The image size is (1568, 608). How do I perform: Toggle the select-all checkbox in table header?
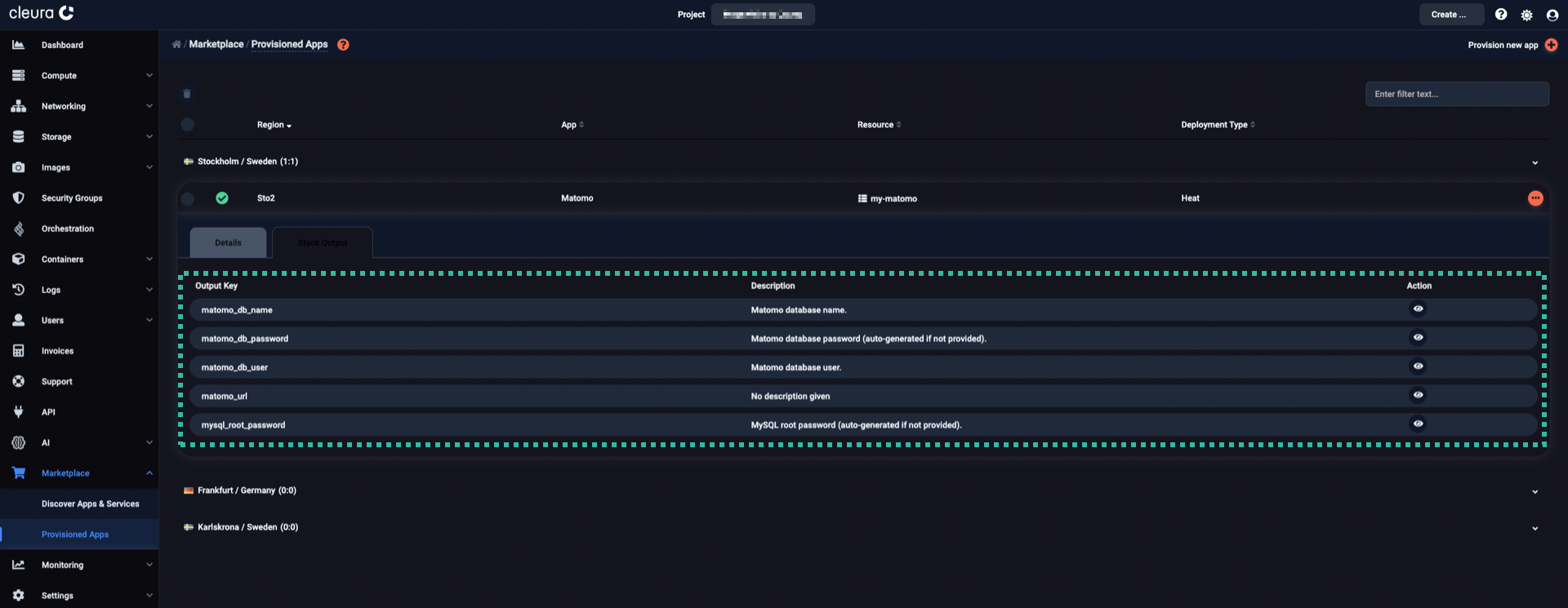coord(187,125)
